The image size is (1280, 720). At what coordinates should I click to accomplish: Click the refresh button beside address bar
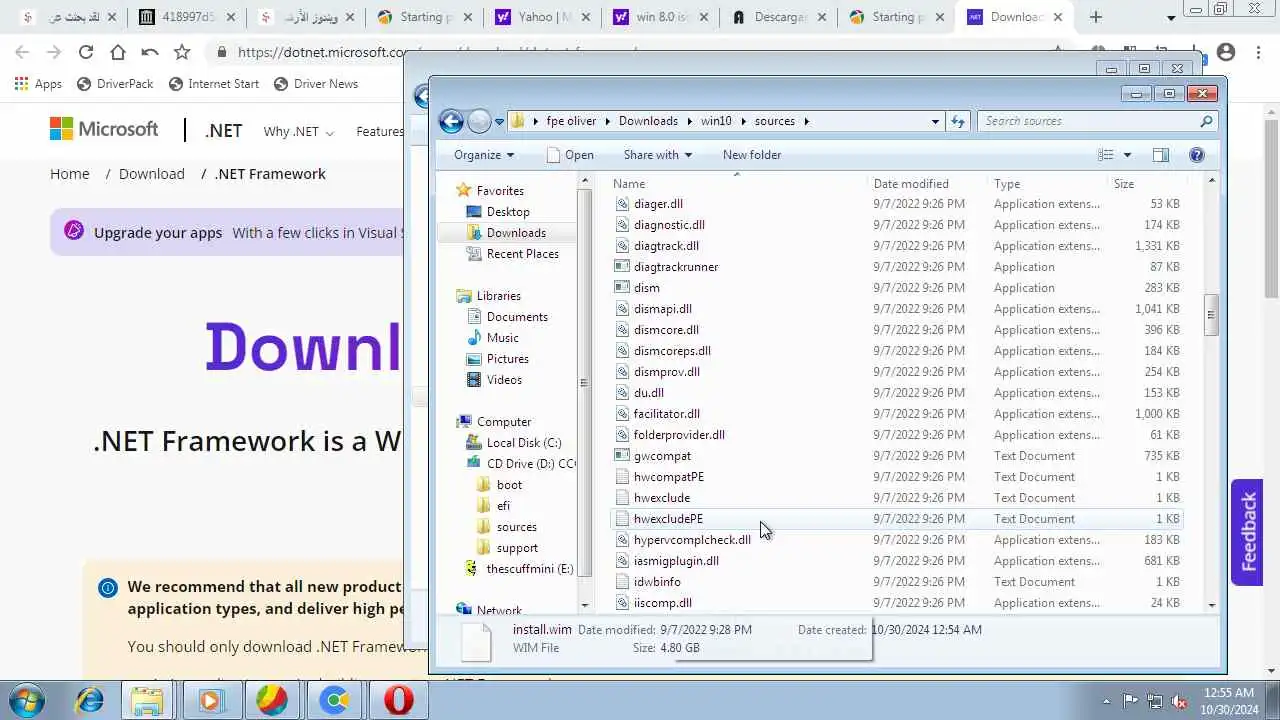(x=958, y=121)
